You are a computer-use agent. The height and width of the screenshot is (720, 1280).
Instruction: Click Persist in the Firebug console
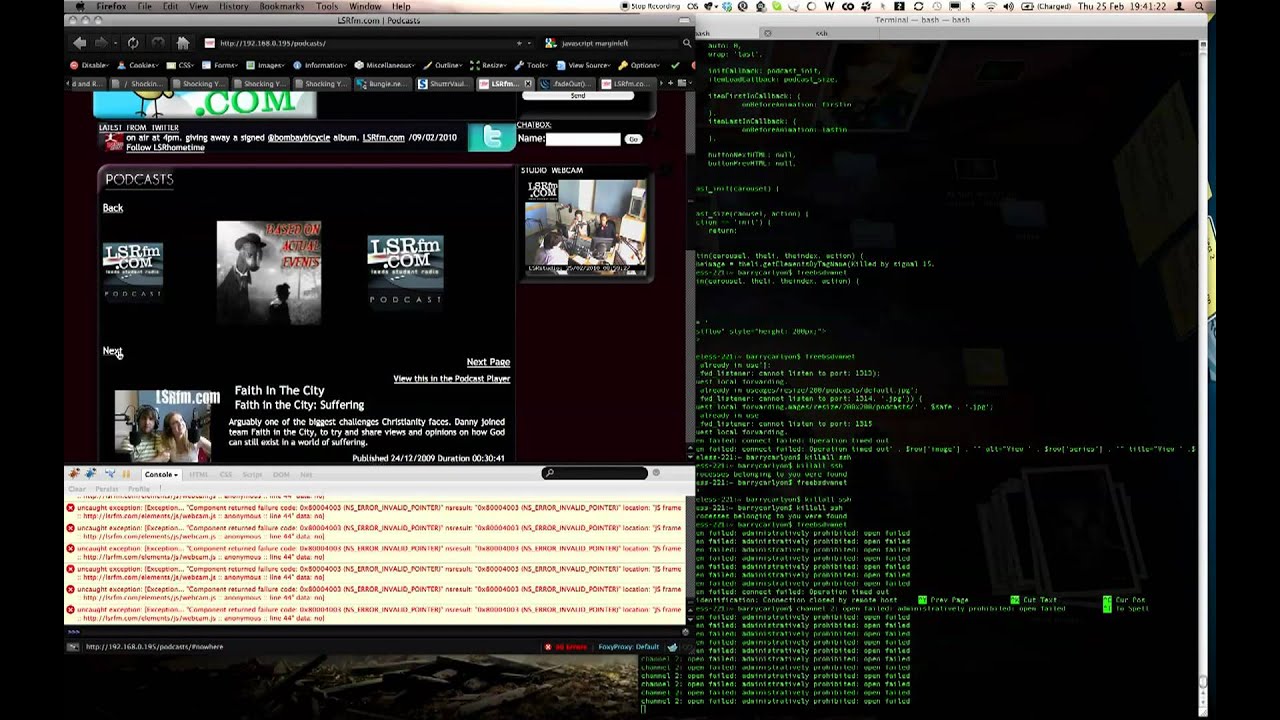point(107,489)
